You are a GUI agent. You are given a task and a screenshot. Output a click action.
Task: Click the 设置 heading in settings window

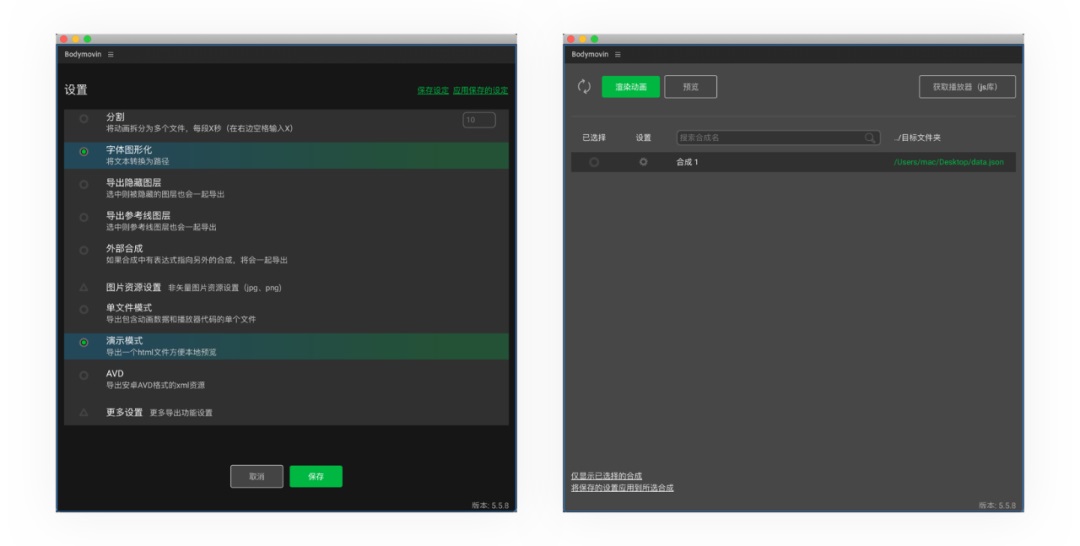[x=76, y=90]
